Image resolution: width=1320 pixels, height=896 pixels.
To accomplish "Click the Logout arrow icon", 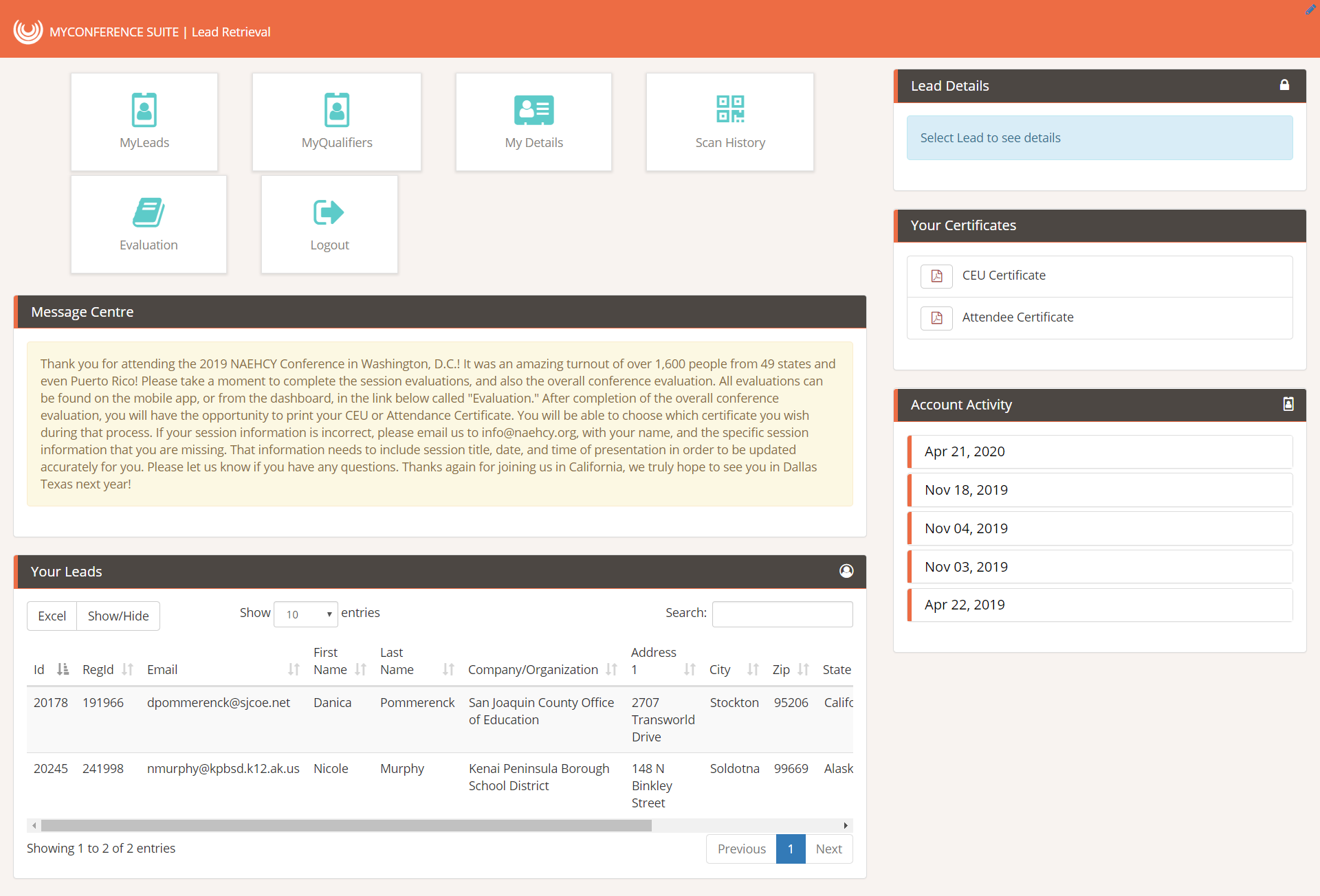I will coord(329,212).
